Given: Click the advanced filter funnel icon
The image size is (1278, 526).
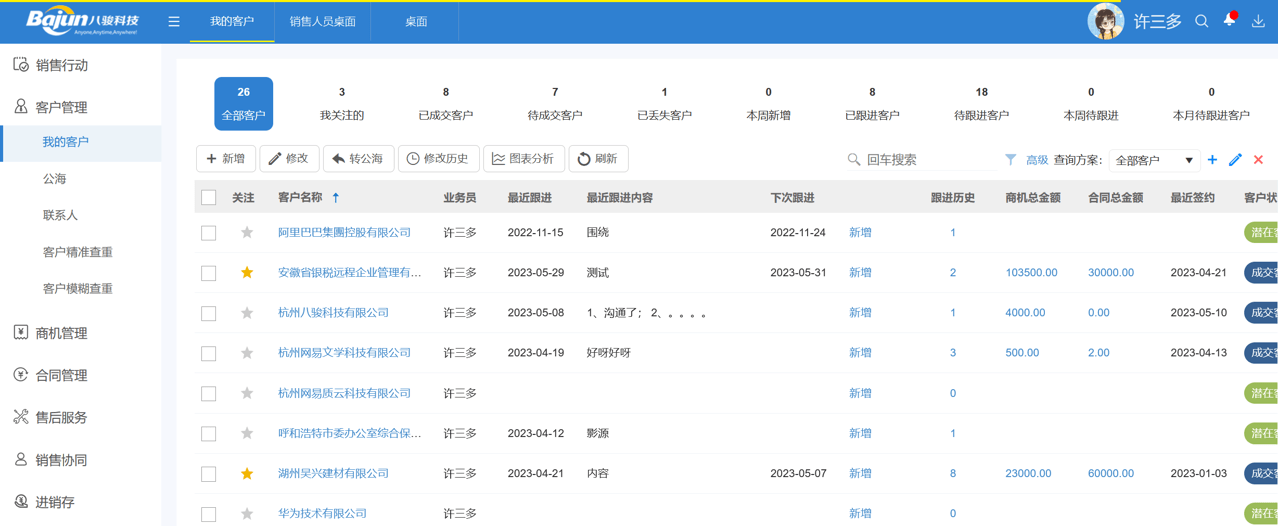Looking at the screenshot, I should 1011,160.
